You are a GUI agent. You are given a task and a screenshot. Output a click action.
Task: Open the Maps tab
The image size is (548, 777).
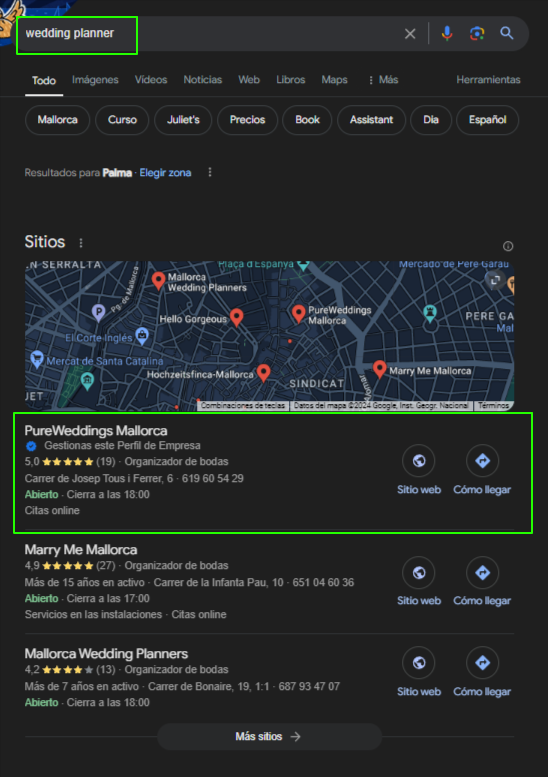[x=334, y=80]
